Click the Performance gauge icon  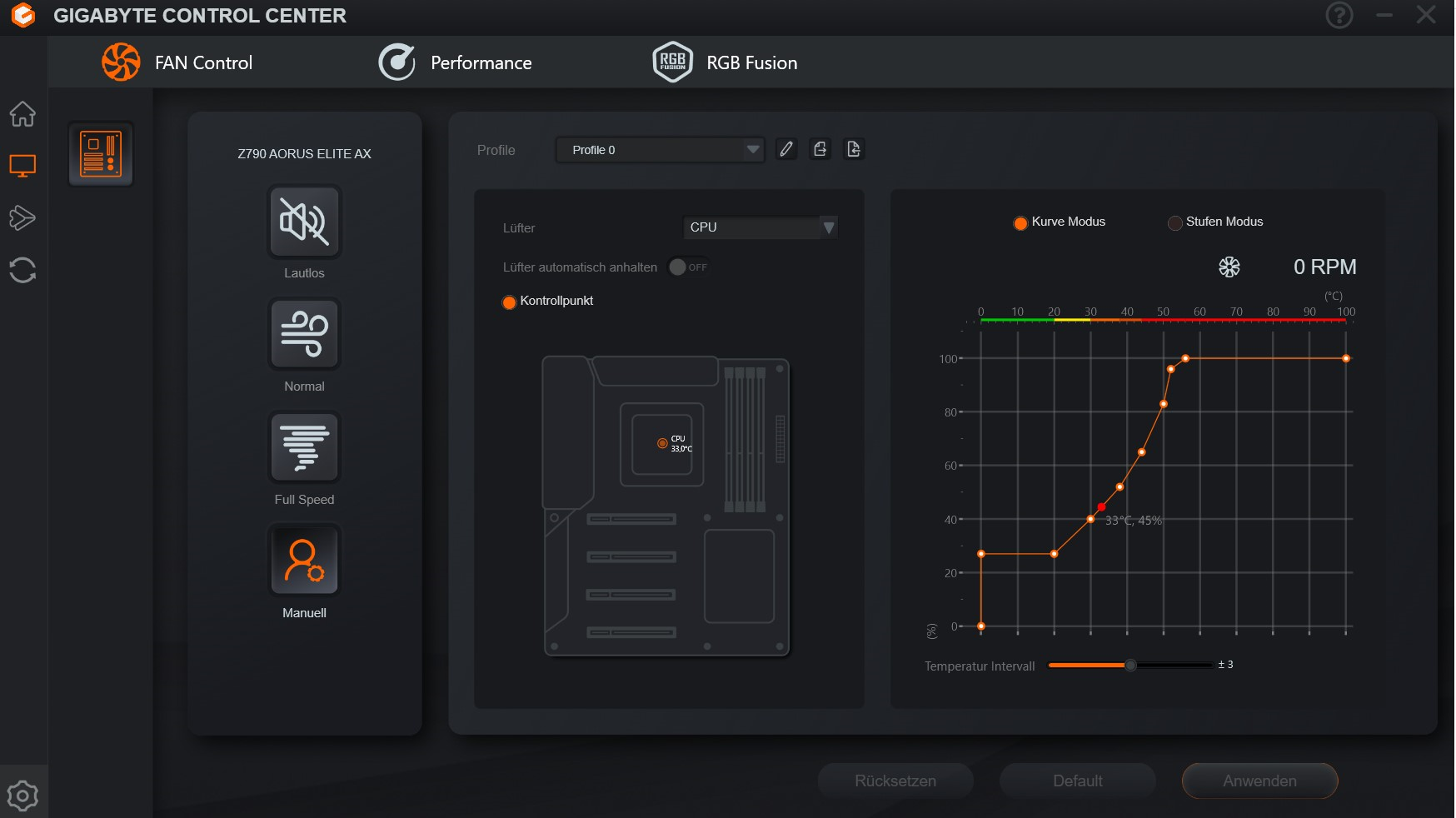coord(396,62)
